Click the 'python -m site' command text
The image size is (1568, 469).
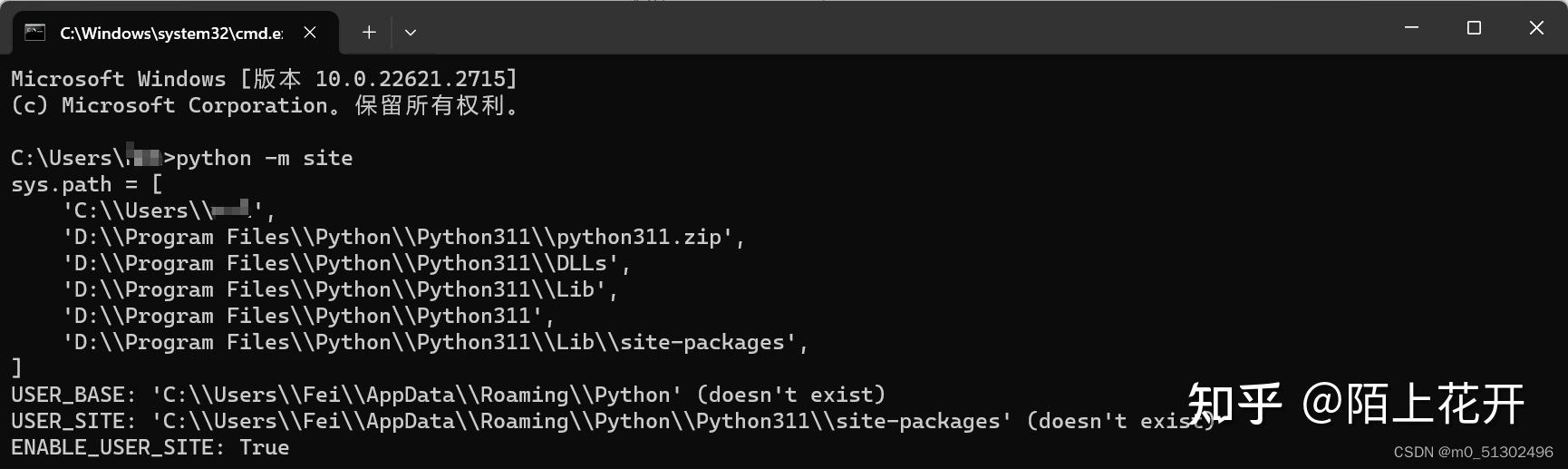[x=265, y=158]
